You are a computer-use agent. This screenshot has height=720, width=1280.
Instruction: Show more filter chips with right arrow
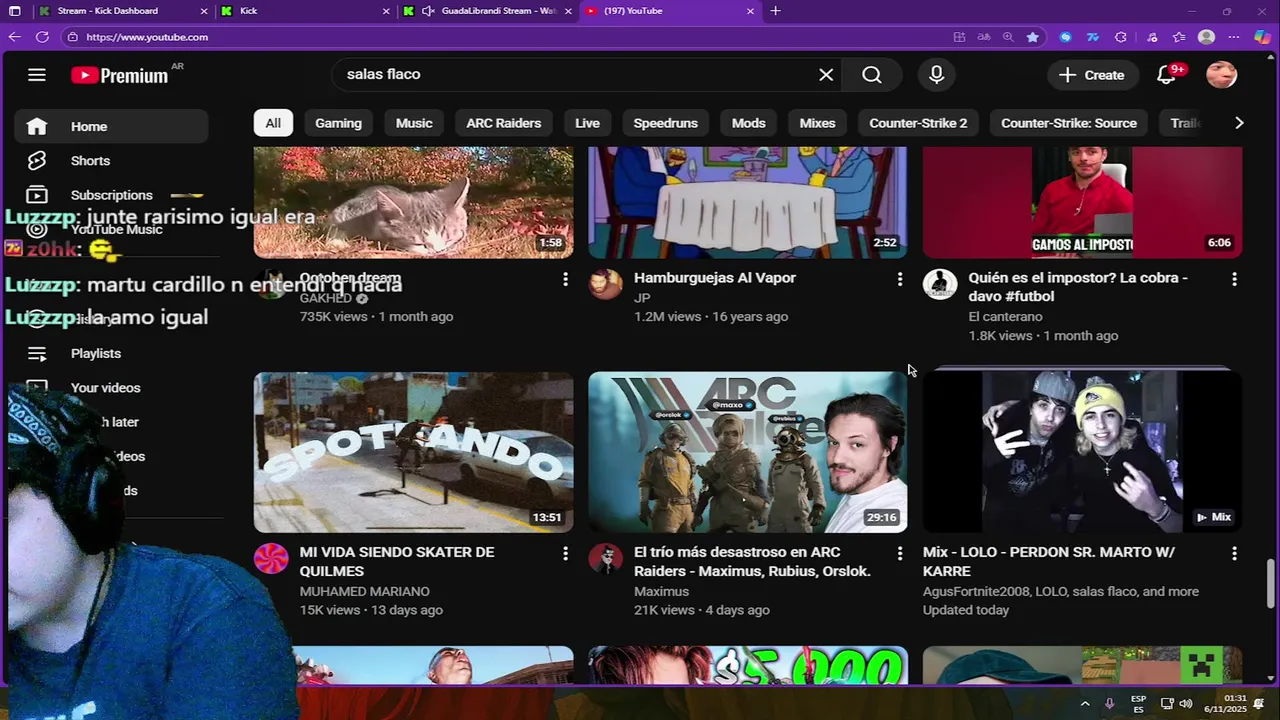(1239, 123)
